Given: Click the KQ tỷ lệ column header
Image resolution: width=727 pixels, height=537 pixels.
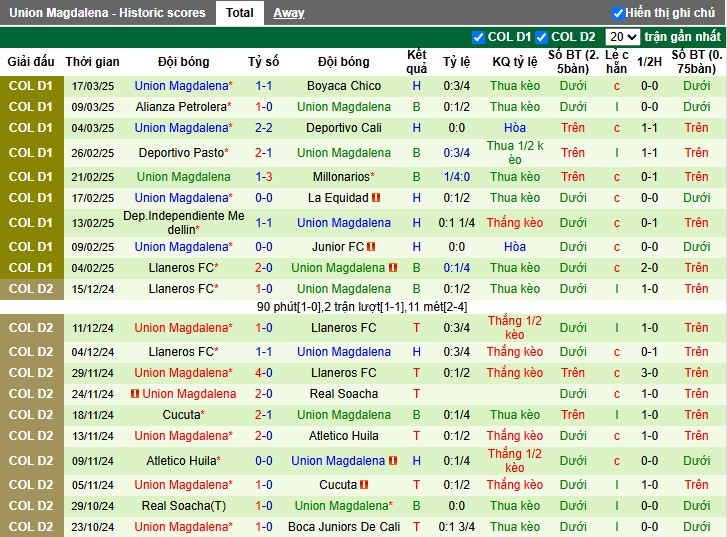Looking at the screenshot, I should (x=515, y=62).
